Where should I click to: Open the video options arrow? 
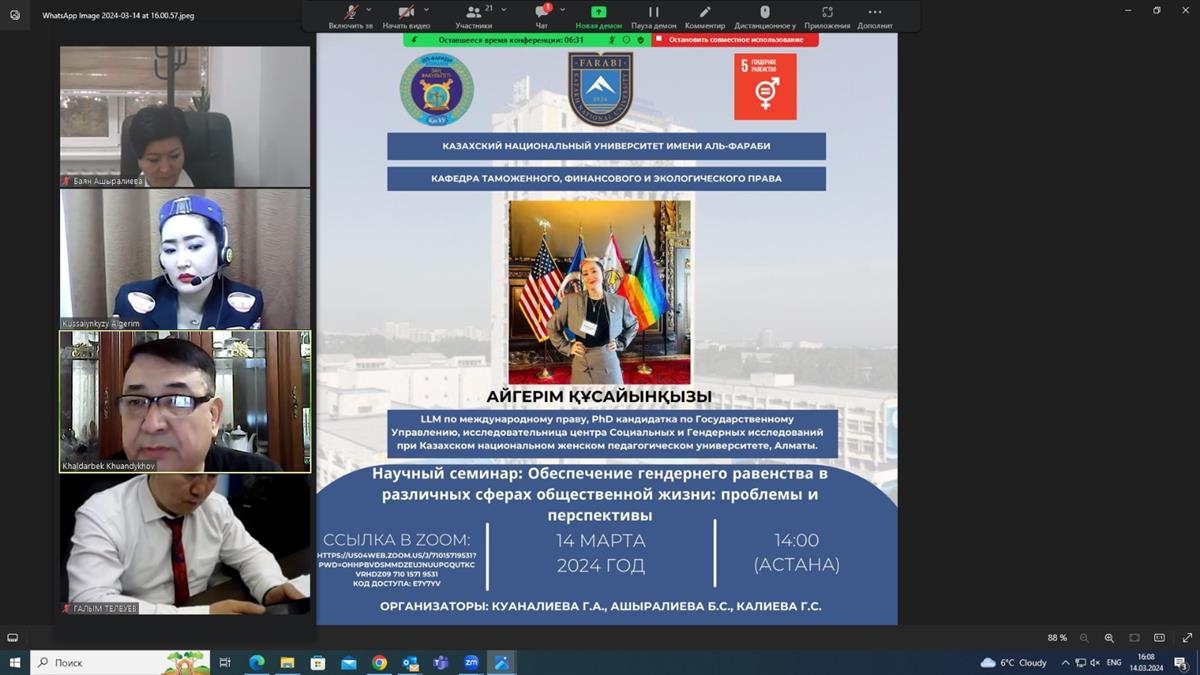427,9
